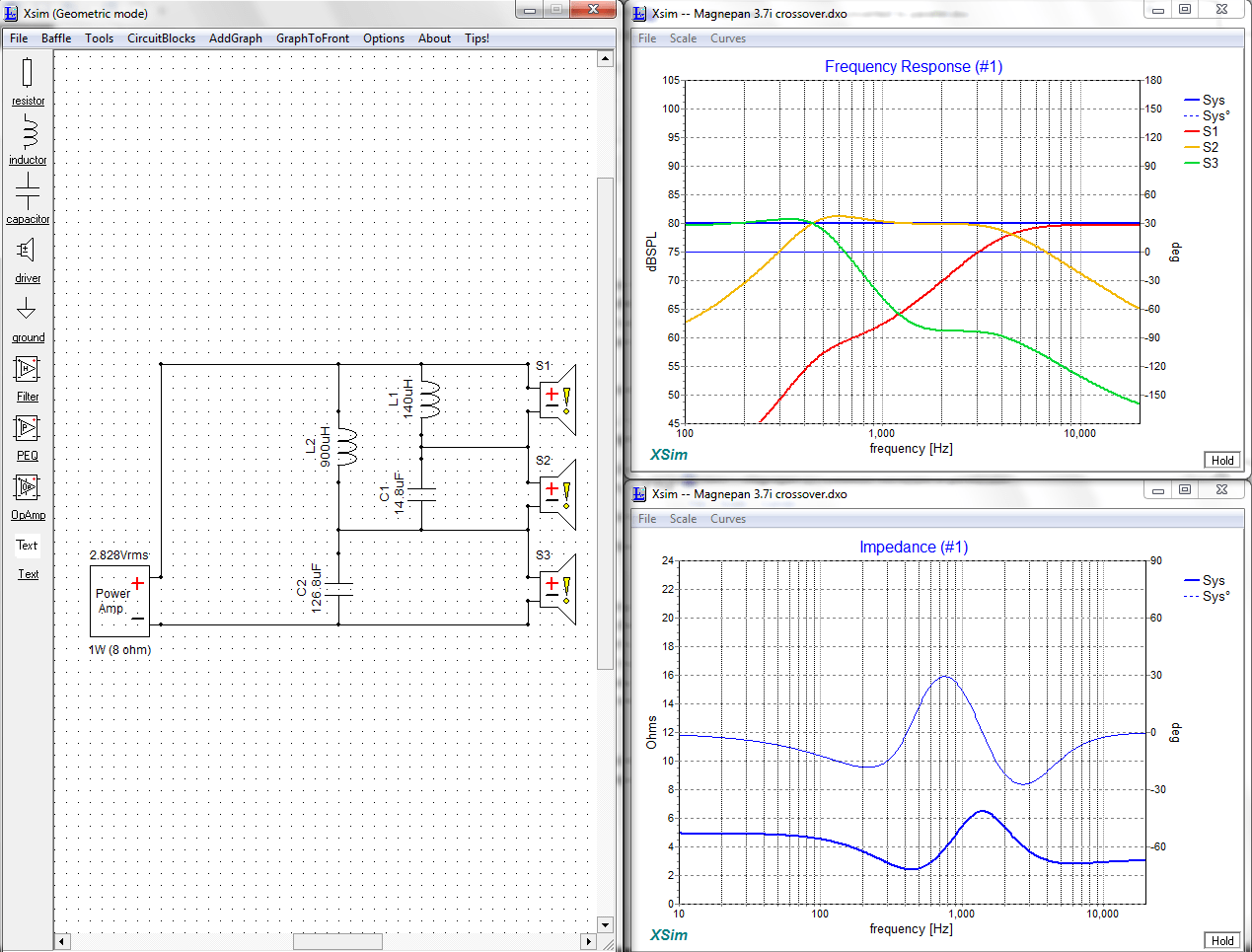
Task: Select the inductor component icon
Action: 28,131
